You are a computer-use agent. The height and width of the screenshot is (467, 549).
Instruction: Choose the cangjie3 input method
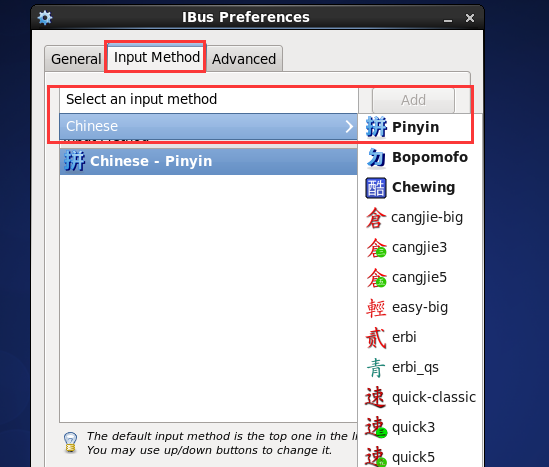419,248
